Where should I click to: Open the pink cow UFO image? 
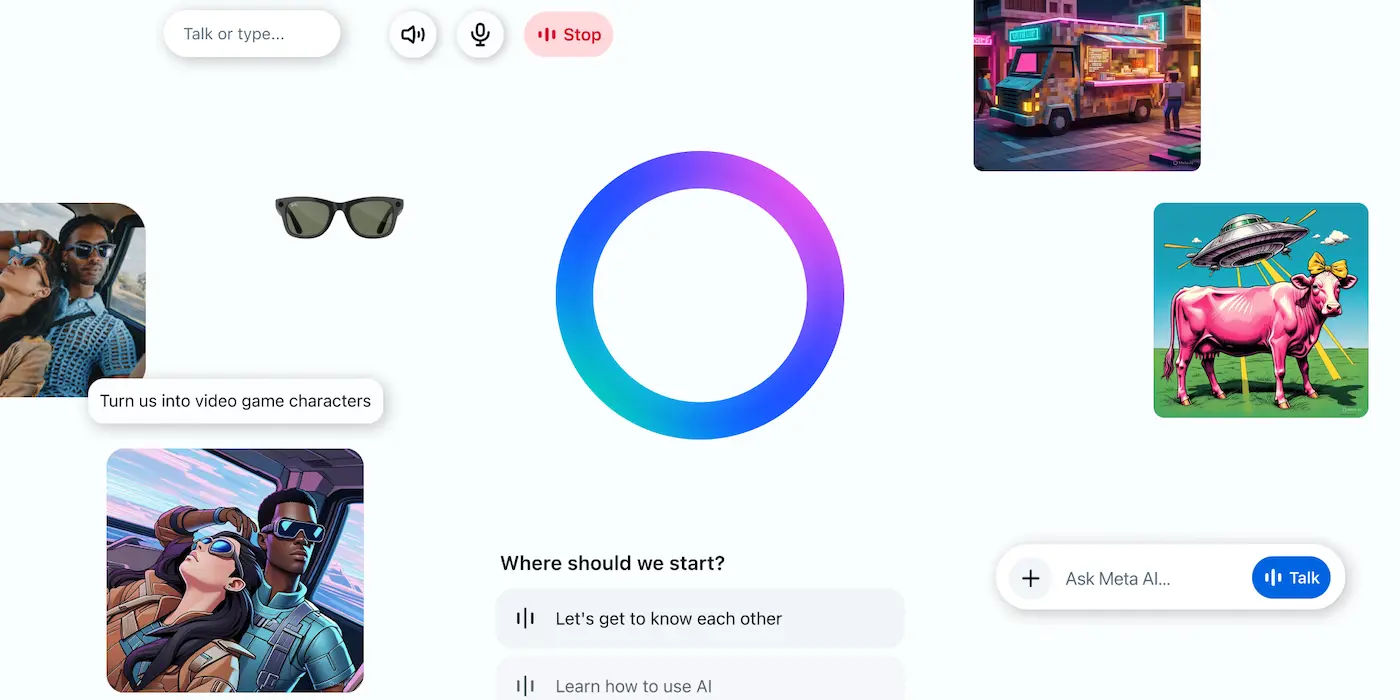point(1261,310)
